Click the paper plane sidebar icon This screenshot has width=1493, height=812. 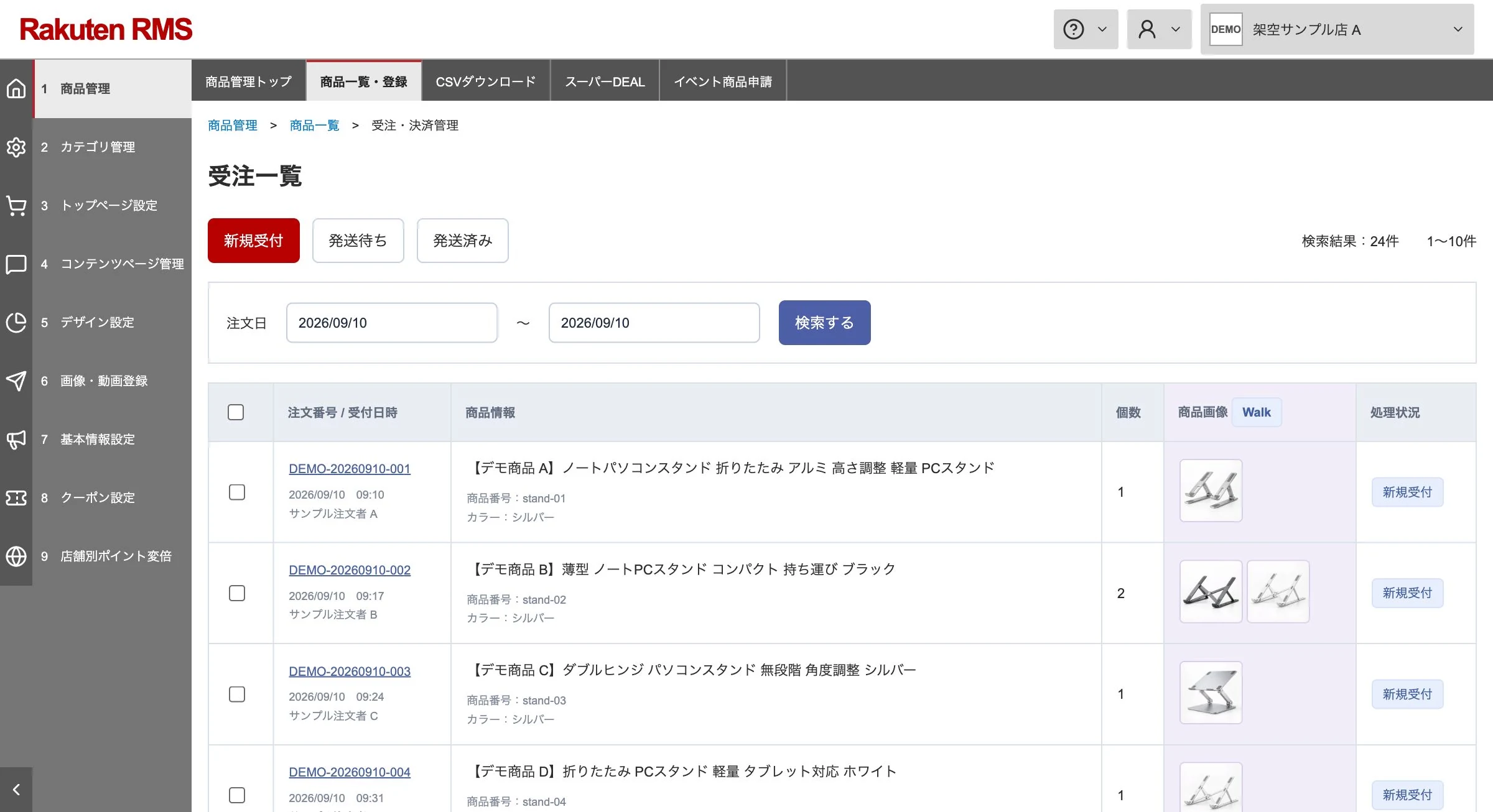16,381
